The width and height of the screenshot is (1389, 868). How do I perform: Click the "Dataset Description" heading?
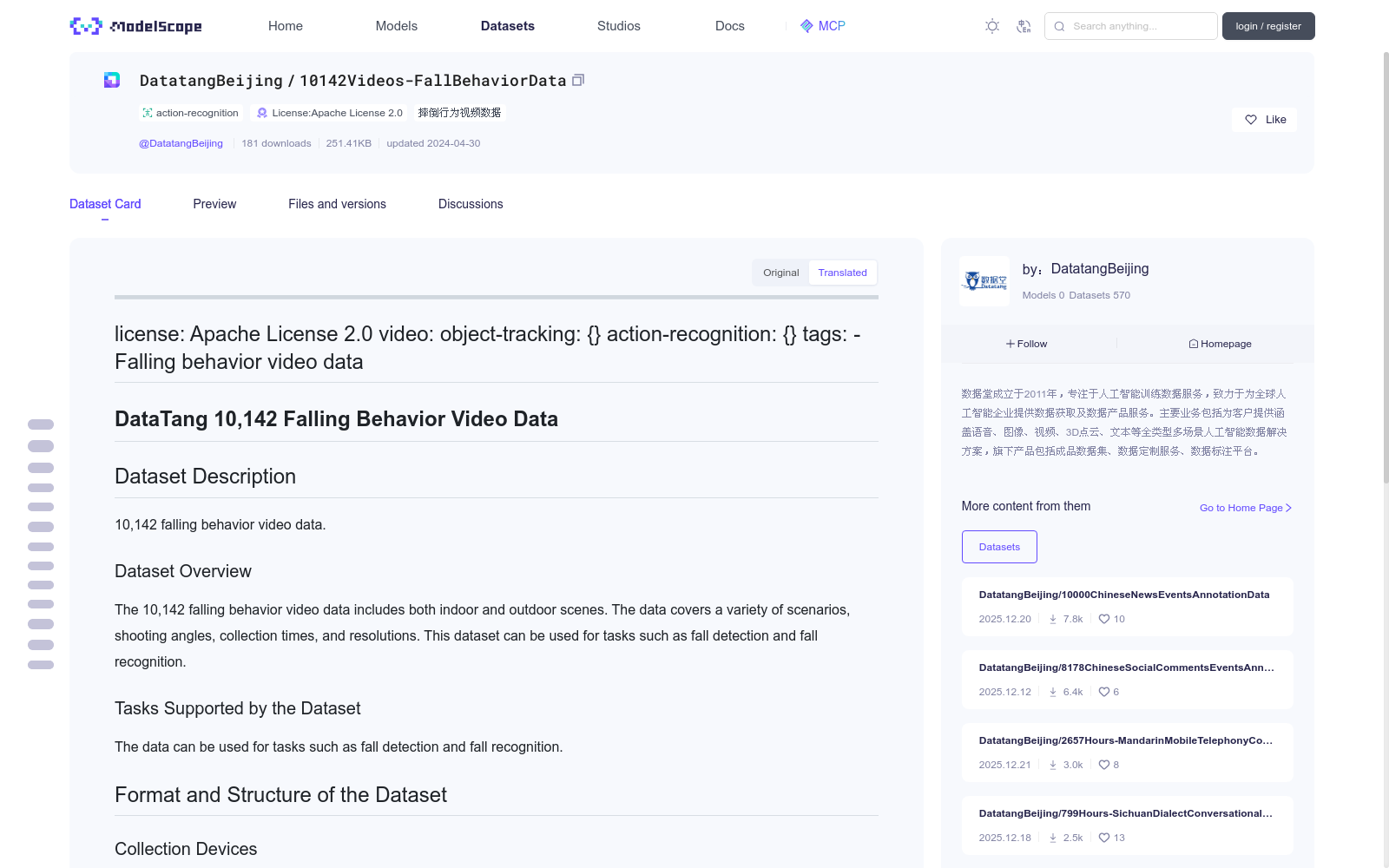click(x=205, y=477)
